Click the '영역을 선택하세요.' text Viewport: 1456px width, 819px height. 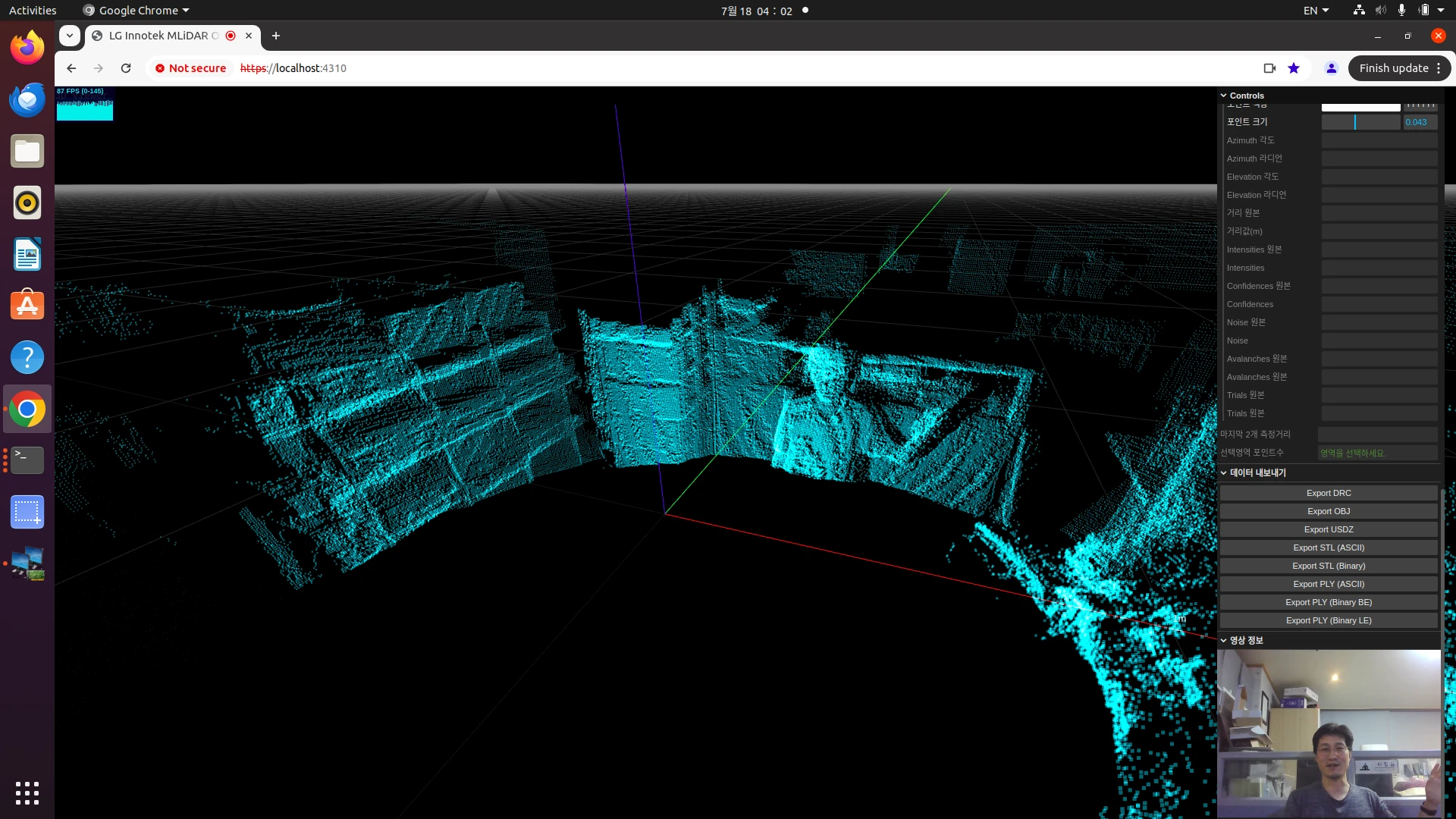click(1352, 453)
